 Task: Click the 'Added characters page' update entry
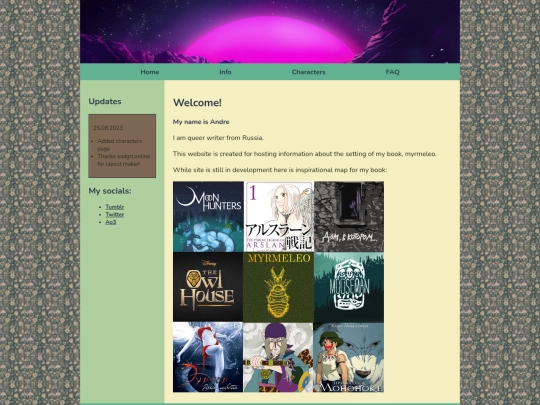(120, 145)
